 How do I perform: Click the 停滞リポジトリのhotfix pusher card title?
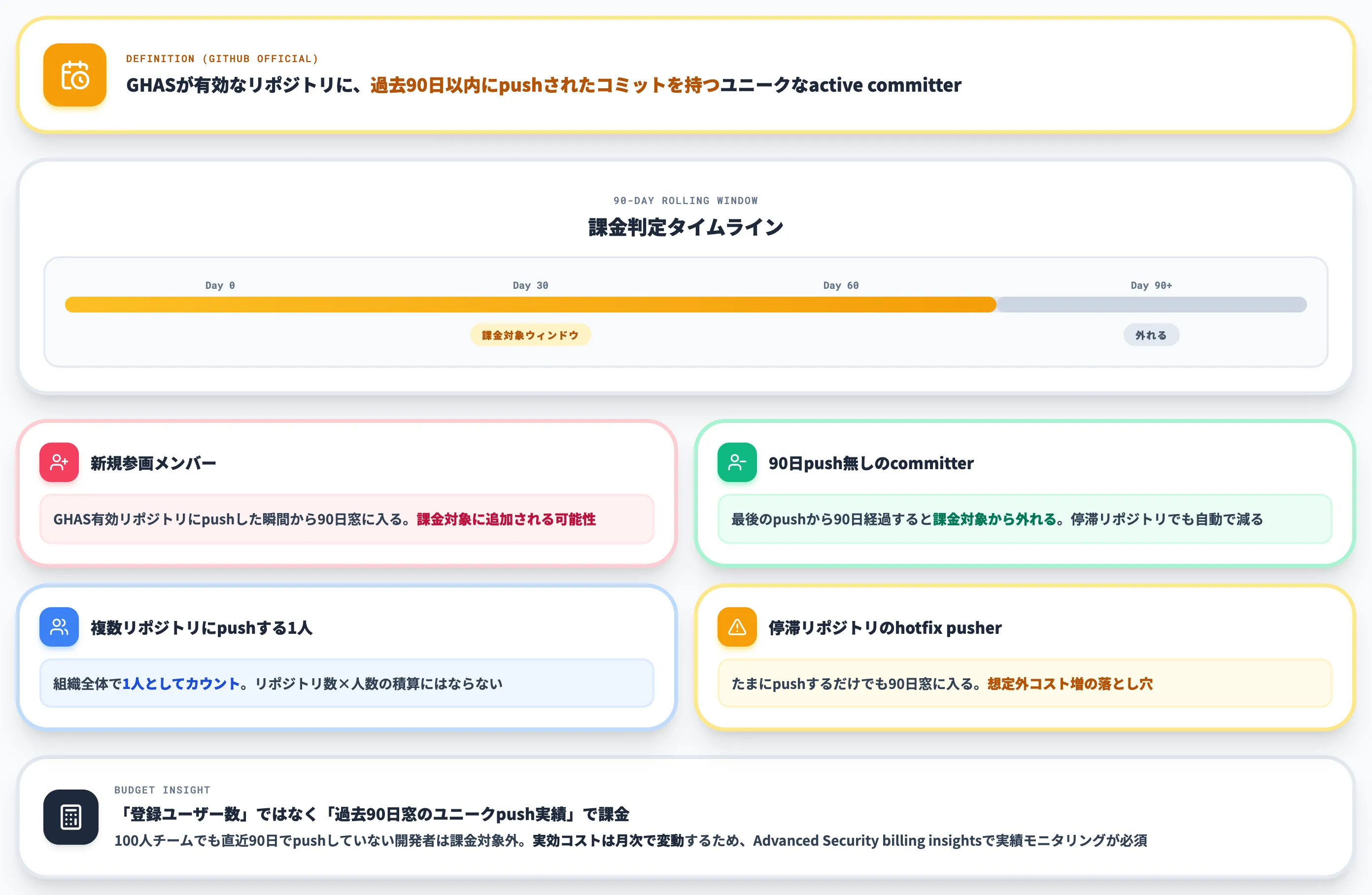[x=885, y=627]
